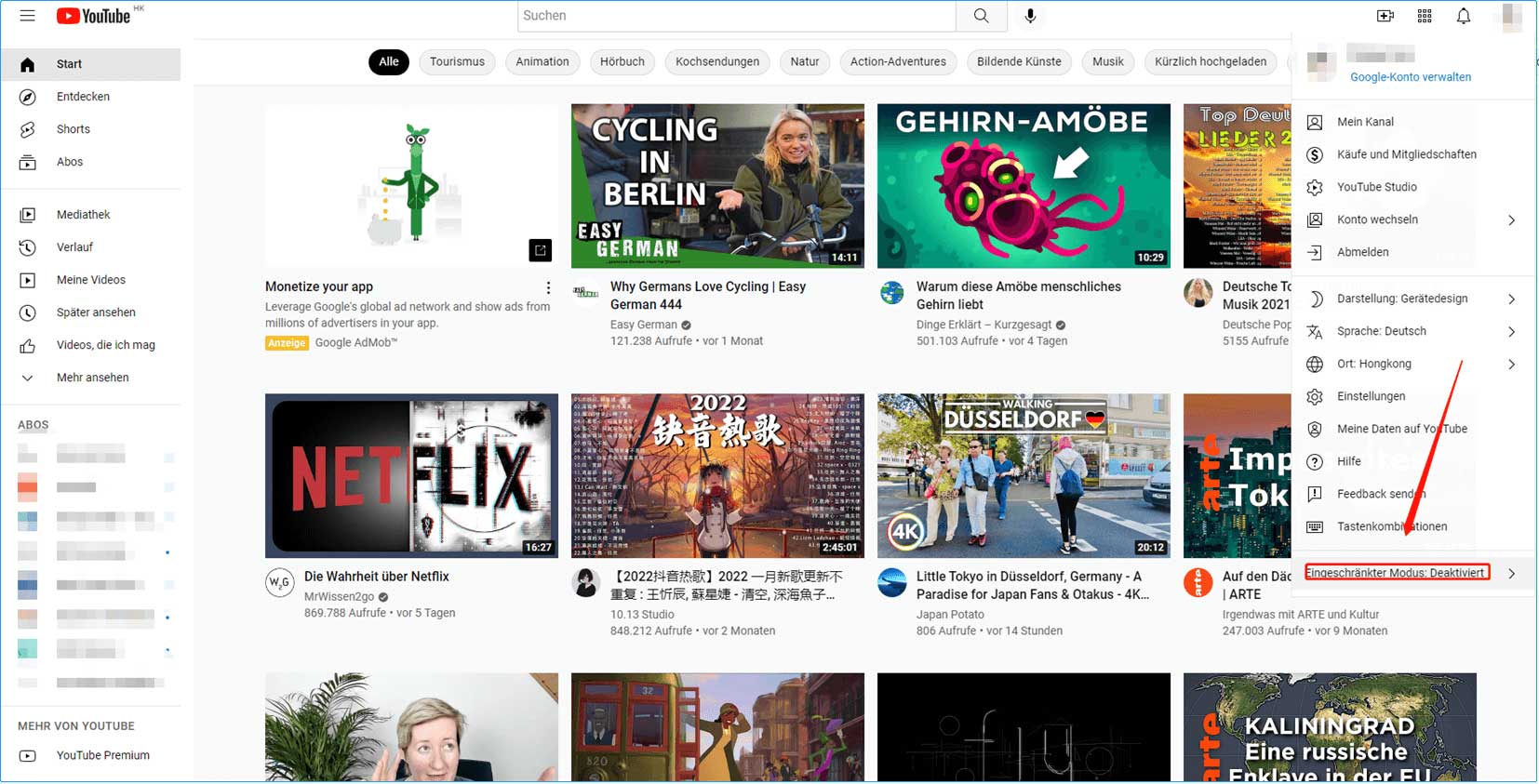This screenshot has width=1539, height=784.
Task: Open the Monetize your app ad options
Action: pos(548,287)
